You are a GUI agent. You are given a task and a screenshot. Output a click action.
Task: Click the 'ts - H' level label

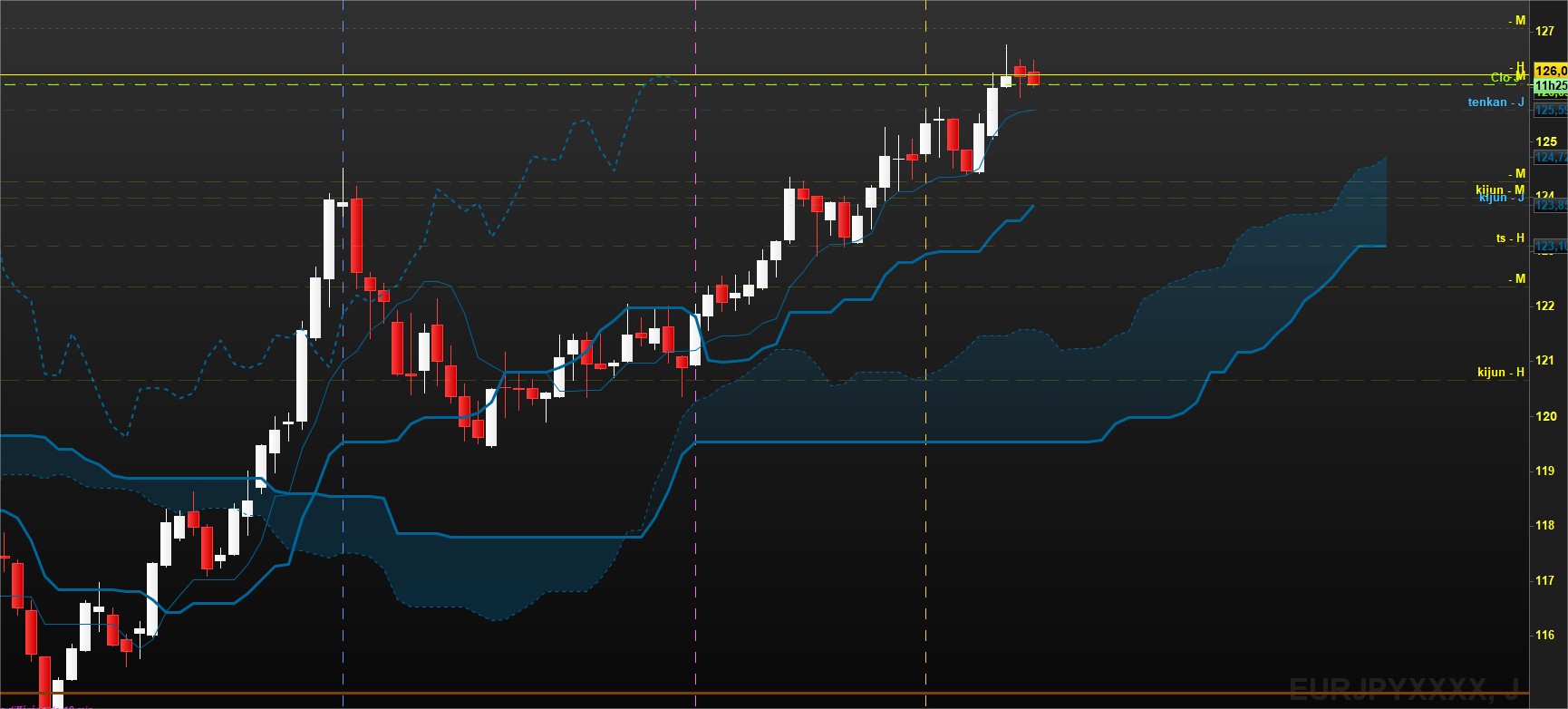click(x=1510, y=238)
